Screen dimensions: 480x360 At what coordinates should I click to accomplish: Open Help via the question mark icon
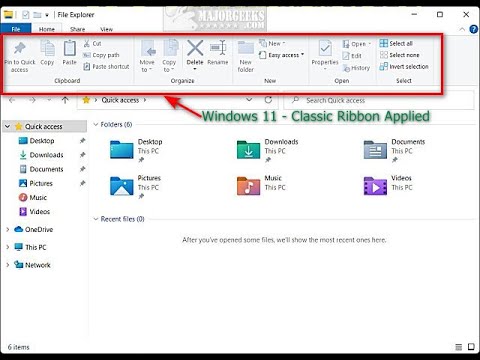pos(473,29)
